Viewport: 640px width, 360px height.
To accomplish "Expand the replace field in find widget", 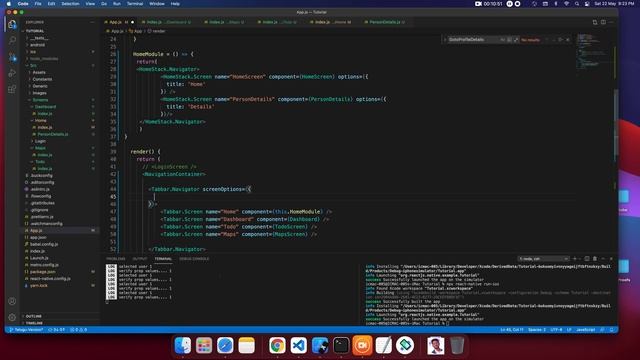I will 445,40.
